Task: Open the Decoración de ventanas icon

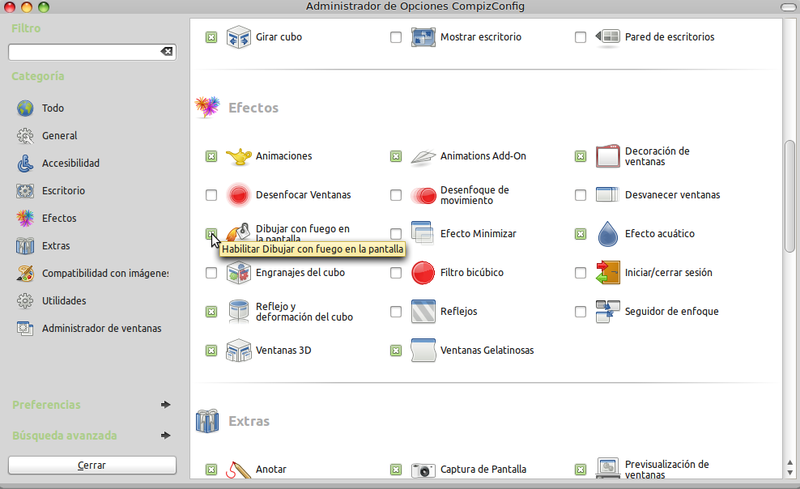Action: pos(608,156)
